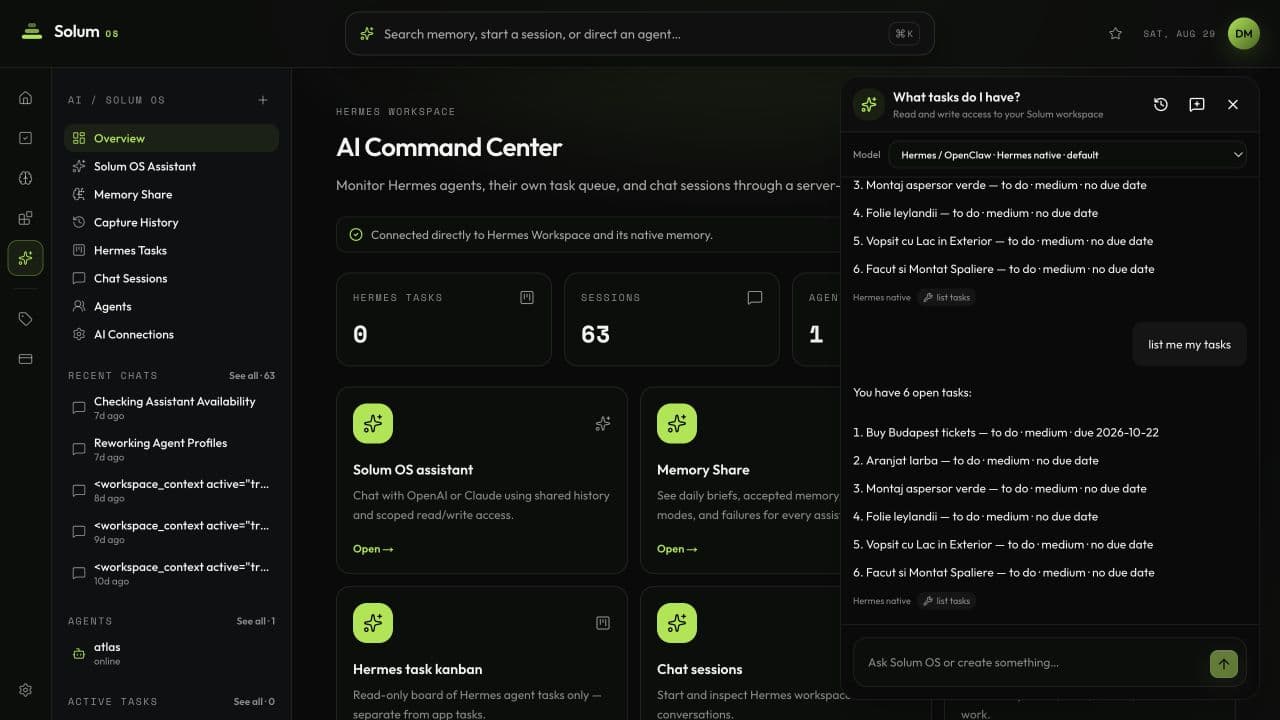Open workspace_context chat from 8d ago
Viewport: 1280px width, 720px height.
pyautogui.click(x=171, y=490)
